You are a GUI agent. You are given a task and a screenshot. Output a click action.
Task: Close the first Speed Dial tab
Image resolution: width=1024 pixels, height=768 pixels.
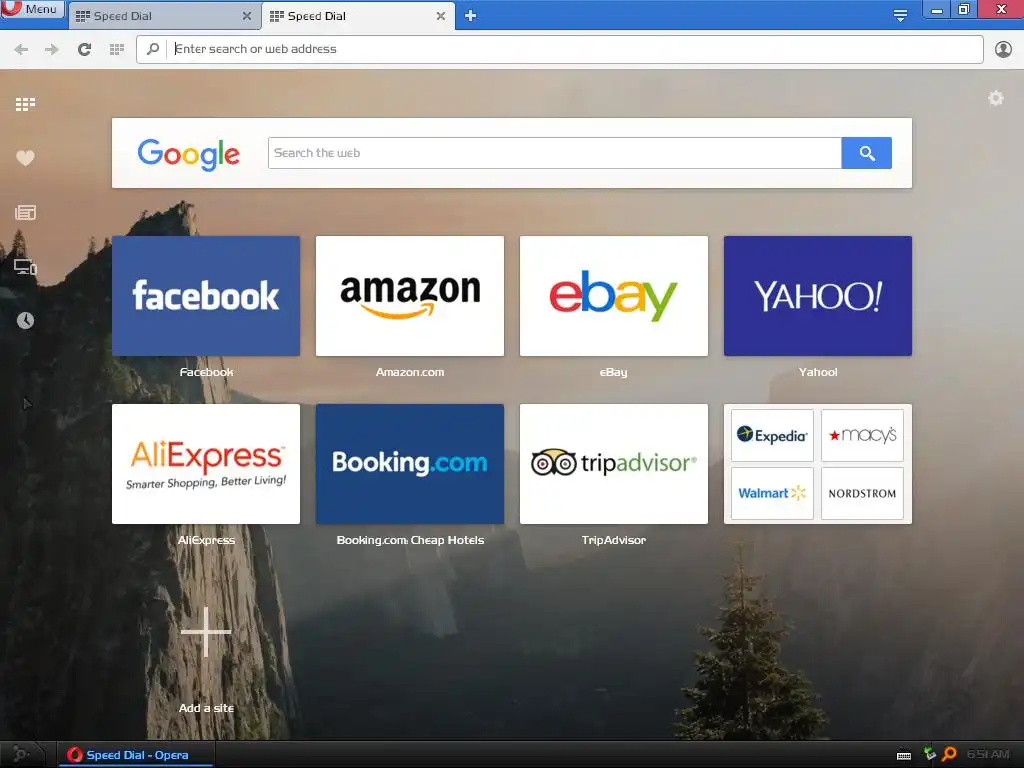[x=246, y=16]
